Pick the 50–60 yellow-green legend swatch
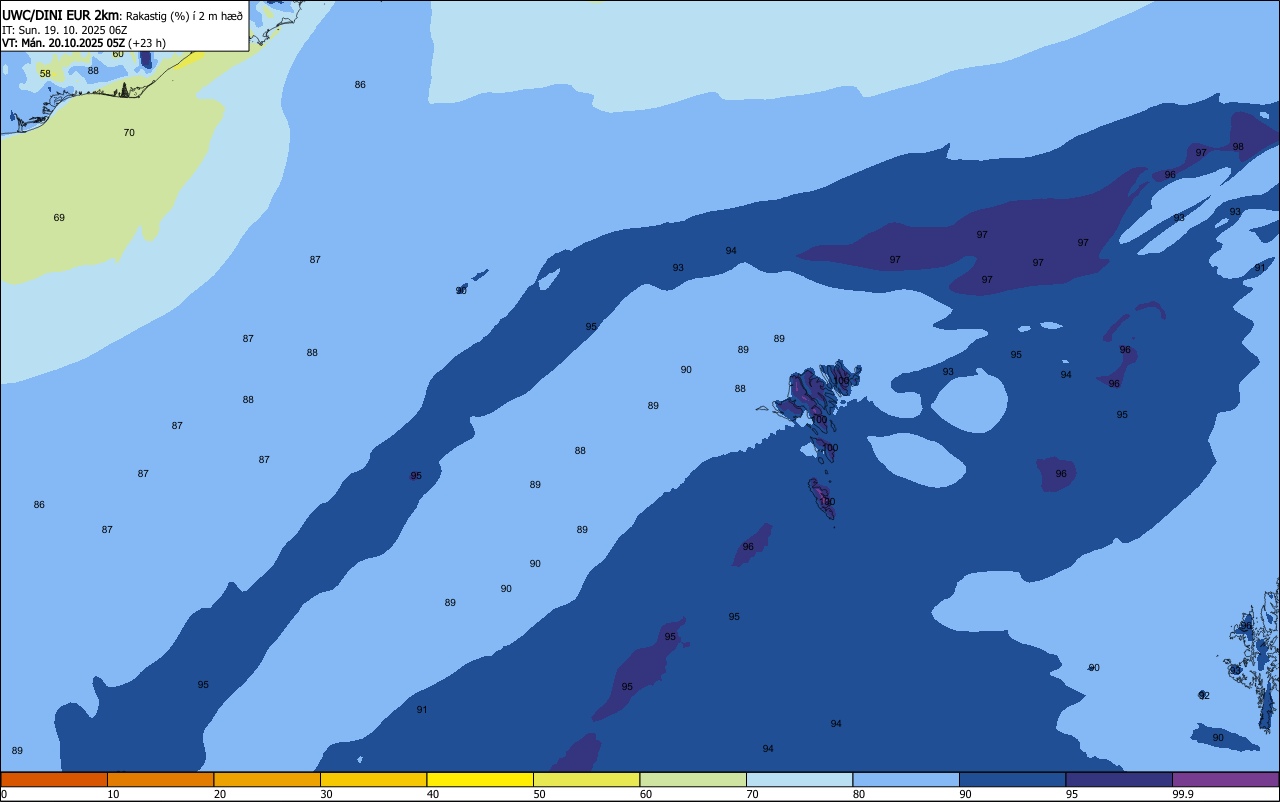 tap(586, 779)
